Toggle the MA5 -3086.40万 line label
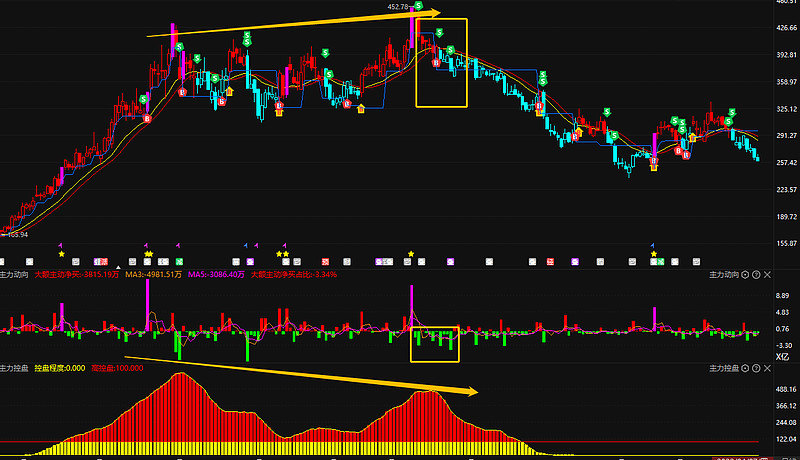 coord(216,275)
